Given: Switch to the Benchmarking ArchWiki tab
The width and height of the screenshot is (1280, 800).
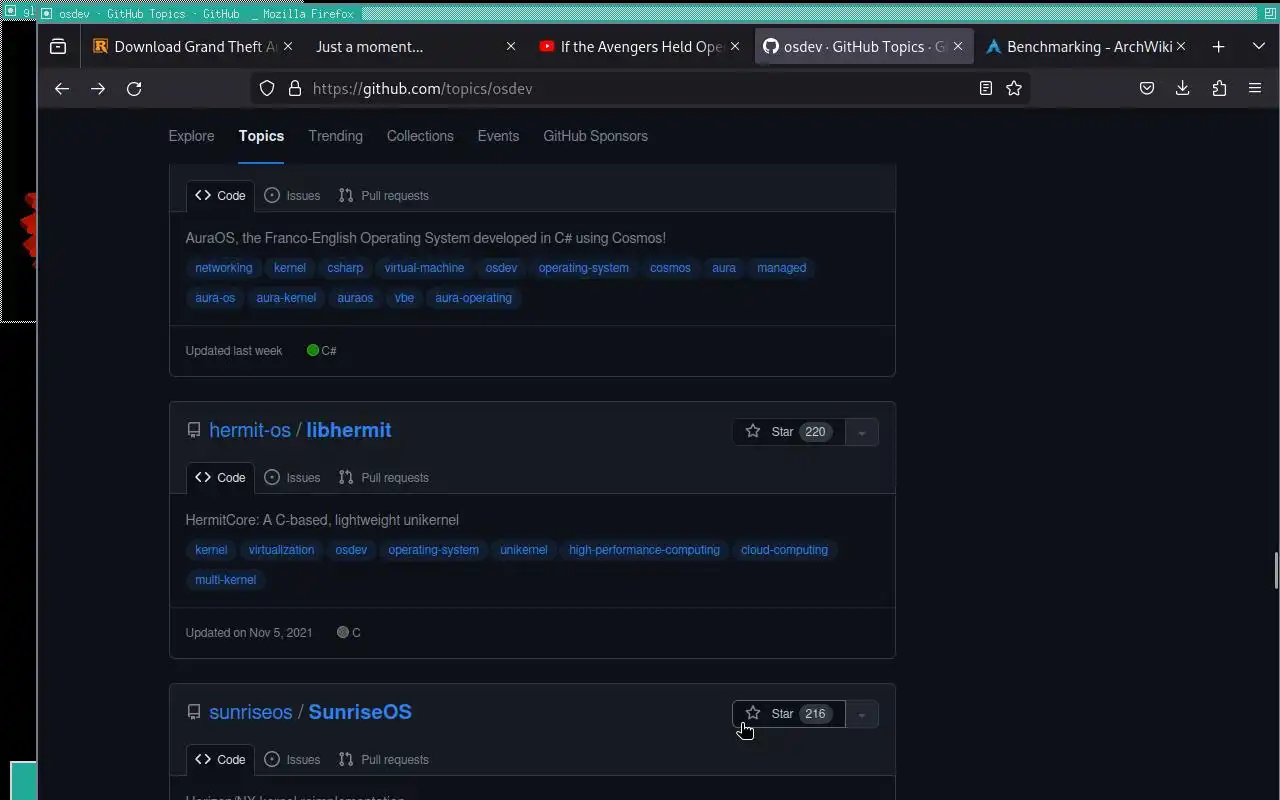Looking at the screenshot, I should pos(1085,47).
